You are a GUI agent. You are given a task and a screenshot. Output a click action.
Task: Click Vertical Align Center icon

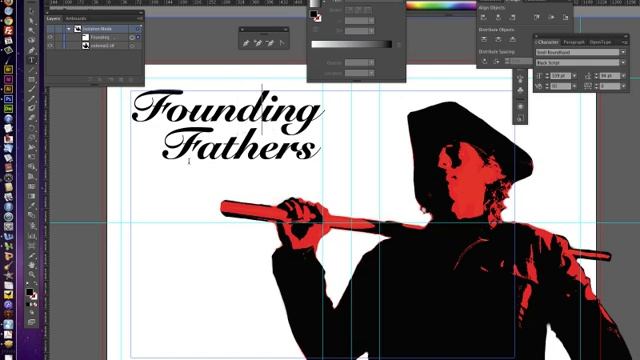551,17
